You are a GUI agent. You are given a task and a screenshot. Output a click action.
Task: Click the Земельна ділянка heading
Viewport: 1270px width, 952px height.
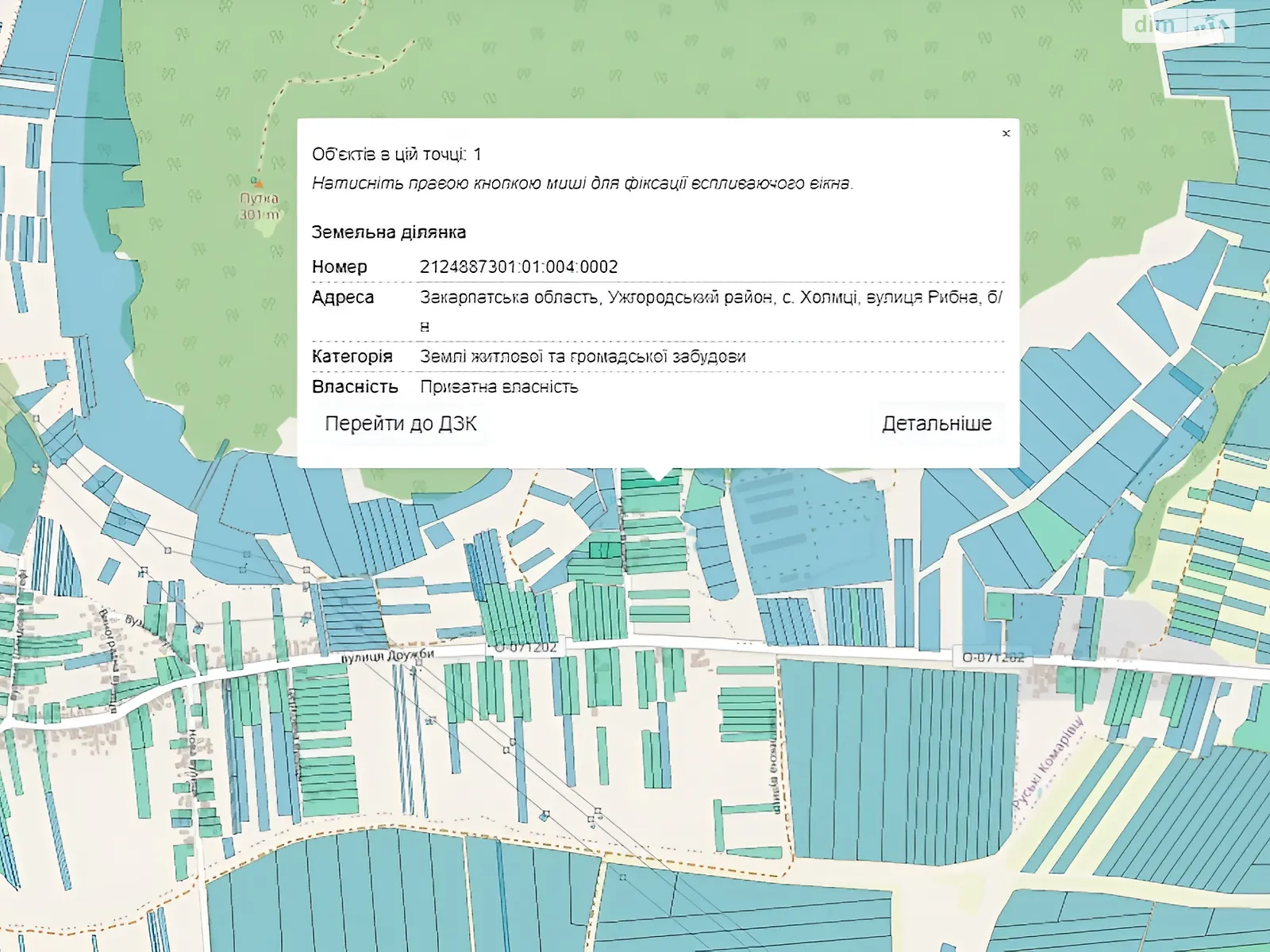388,232
